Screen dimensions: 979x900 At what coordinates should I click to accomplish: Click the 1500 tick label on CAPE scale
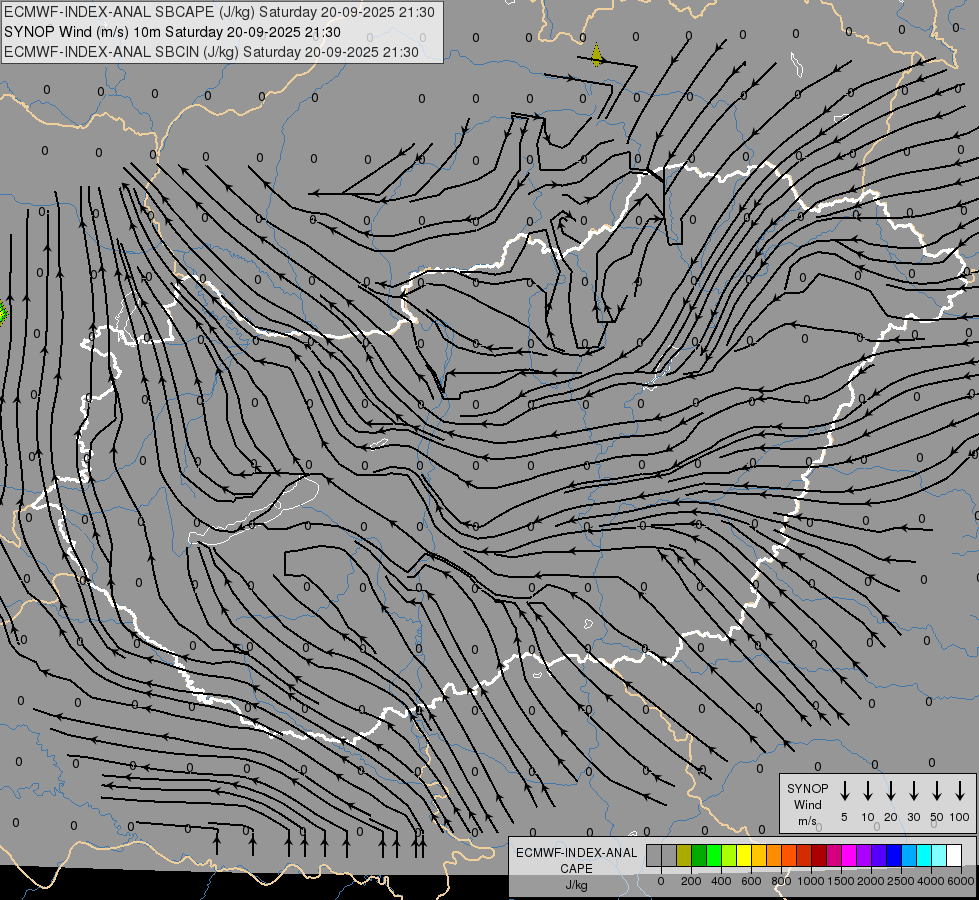click(841, 881)
